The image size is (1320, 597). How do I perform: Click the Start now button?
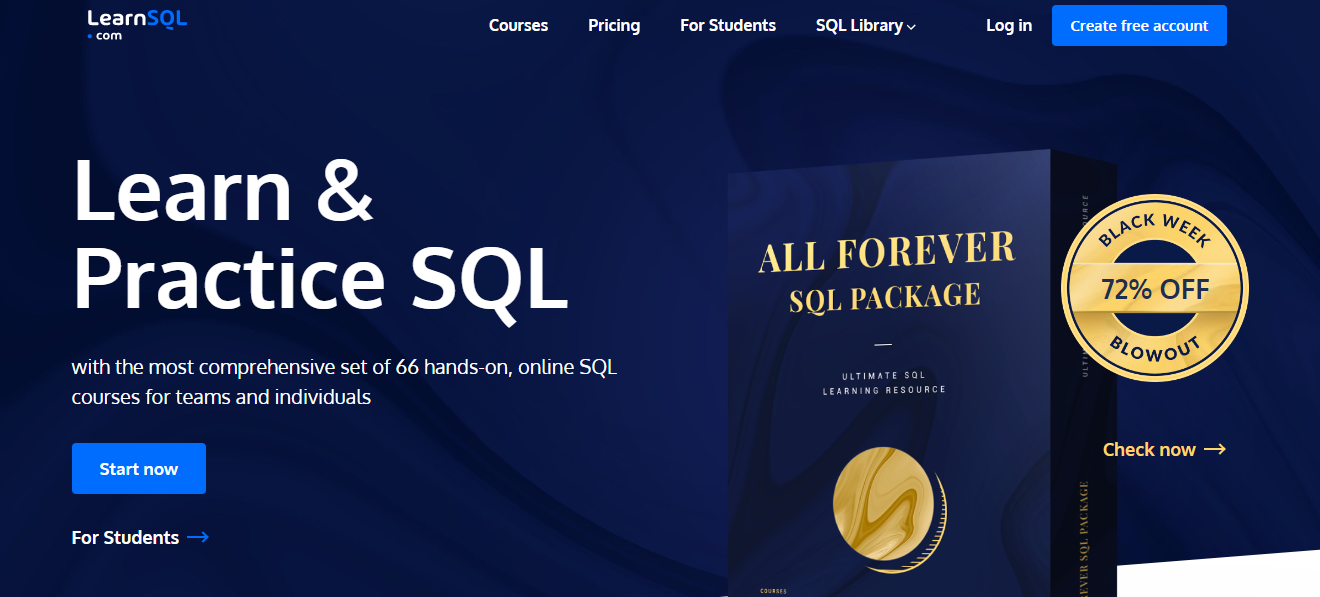[x=139, y=469]
